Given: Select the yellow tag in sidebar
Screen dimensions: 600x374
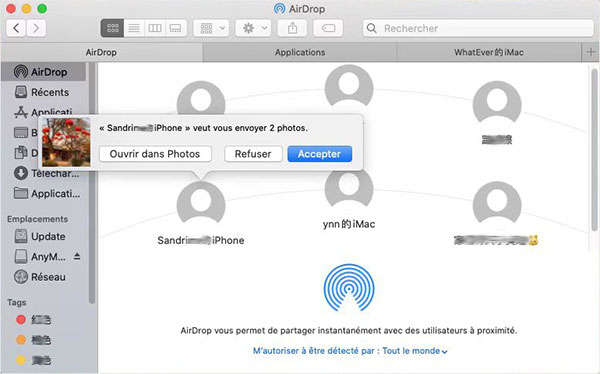Looking at the screenshot, I should (34, 360).
